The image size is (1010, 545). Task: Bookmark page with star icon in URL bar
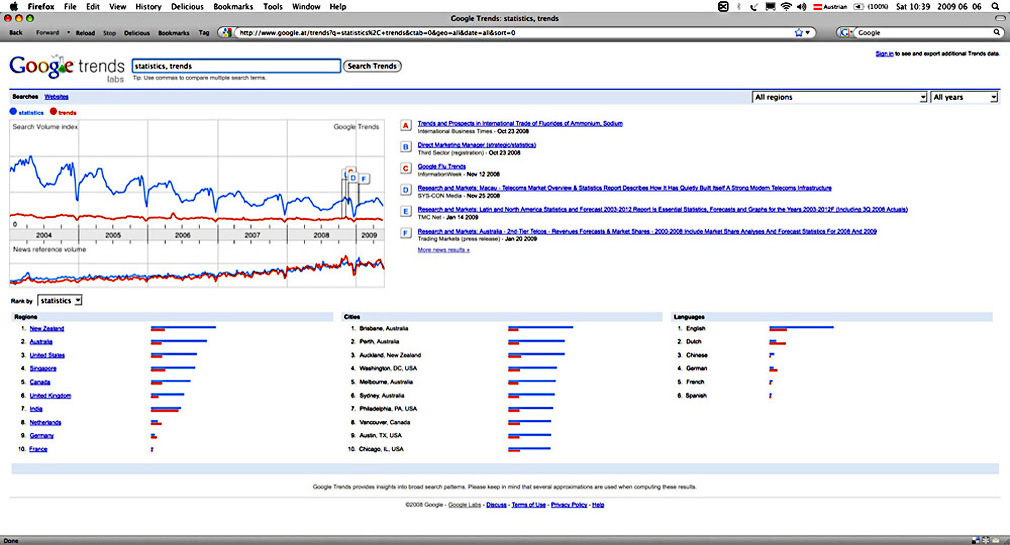[799, 32]
